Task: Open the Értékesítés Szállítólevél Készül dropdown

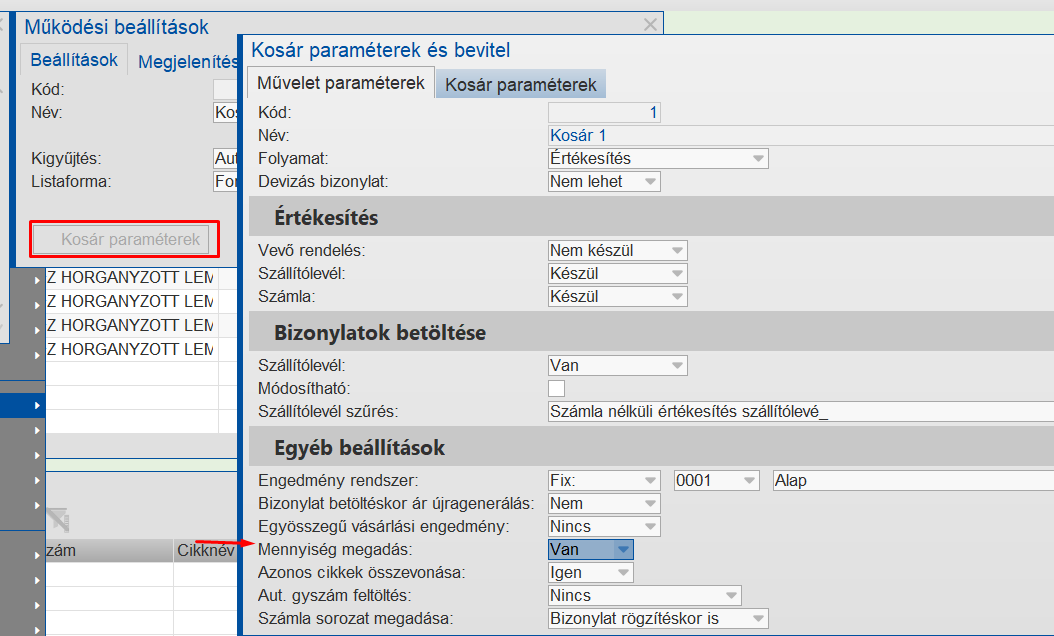Action: pos(618,274)
